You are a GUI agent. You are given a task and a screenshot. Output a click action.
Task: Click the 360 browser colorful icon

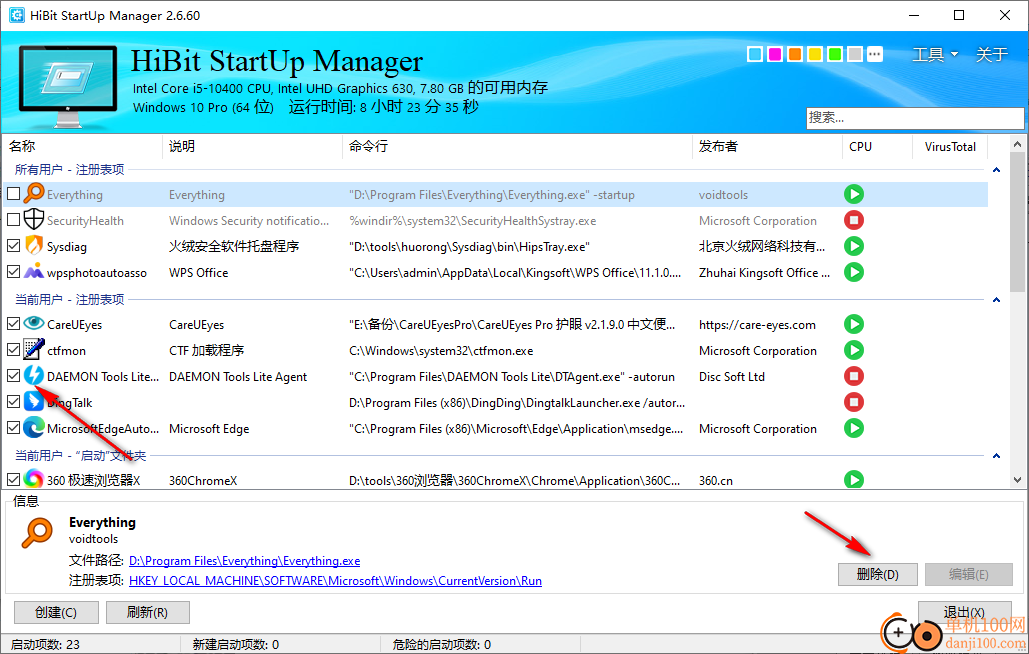(x=33, y=480)
